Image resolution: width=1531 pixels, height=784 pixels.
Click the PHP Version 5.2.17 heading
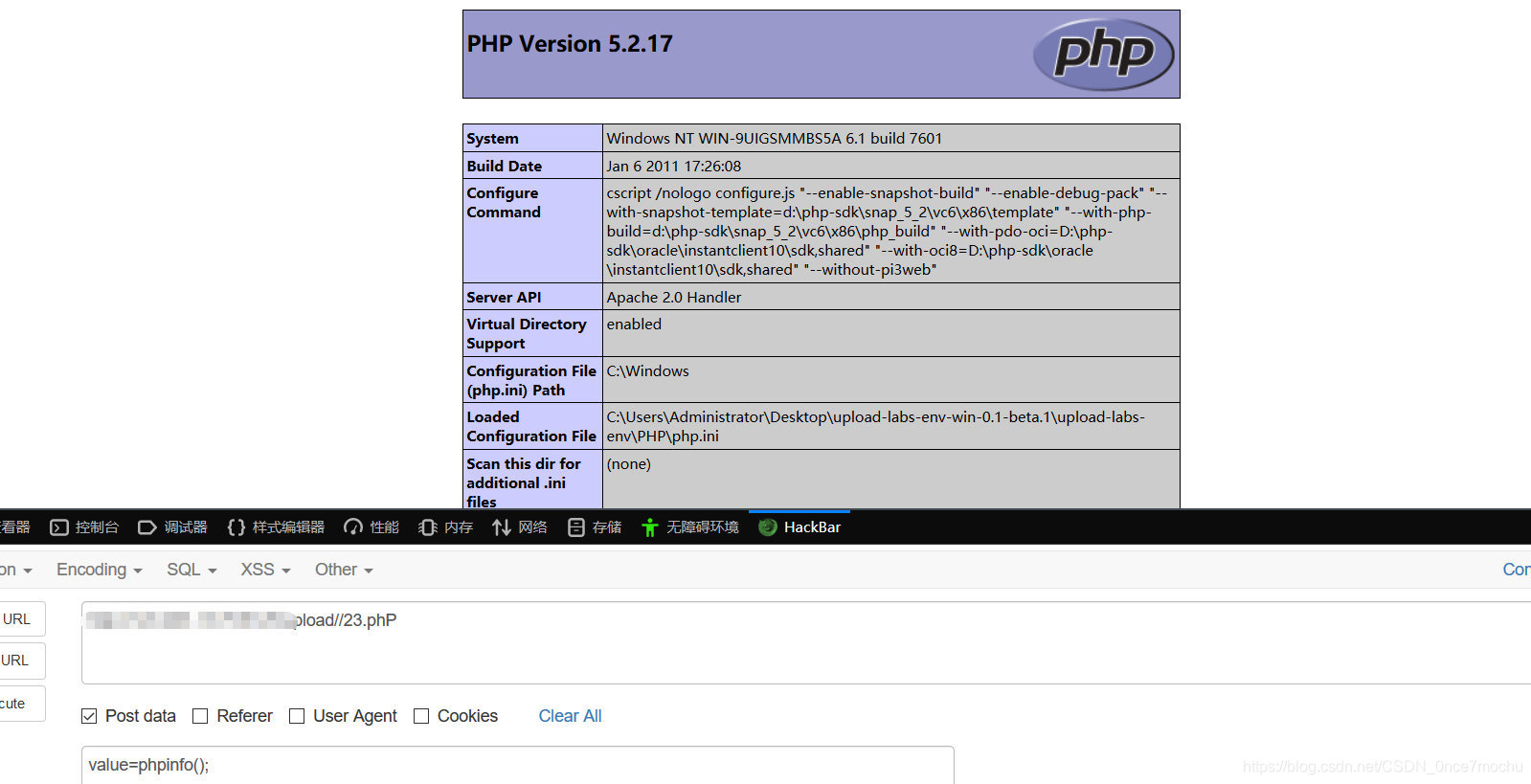[x=570, y=44]
